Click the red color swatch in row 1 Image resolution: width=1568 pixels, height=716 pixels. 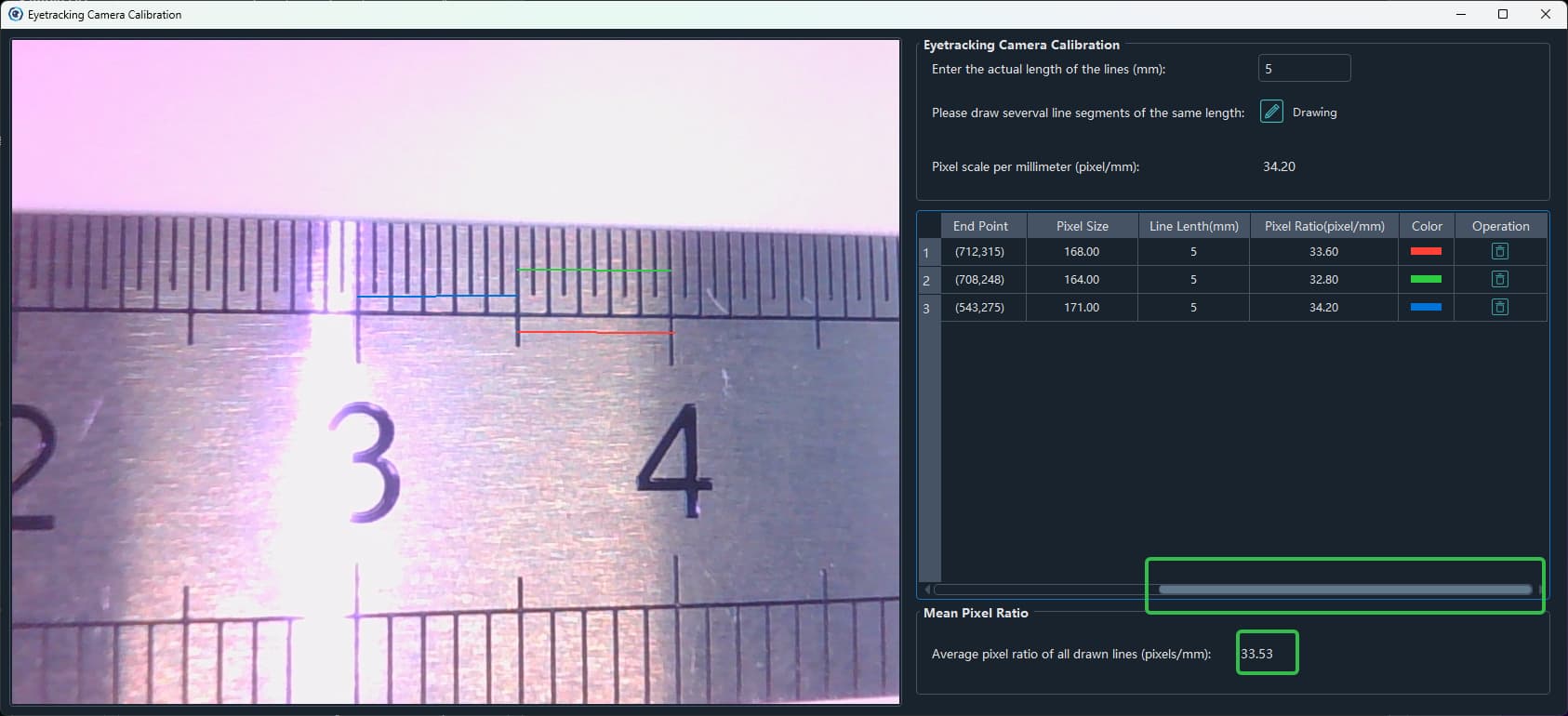[x=1426, y=251]
